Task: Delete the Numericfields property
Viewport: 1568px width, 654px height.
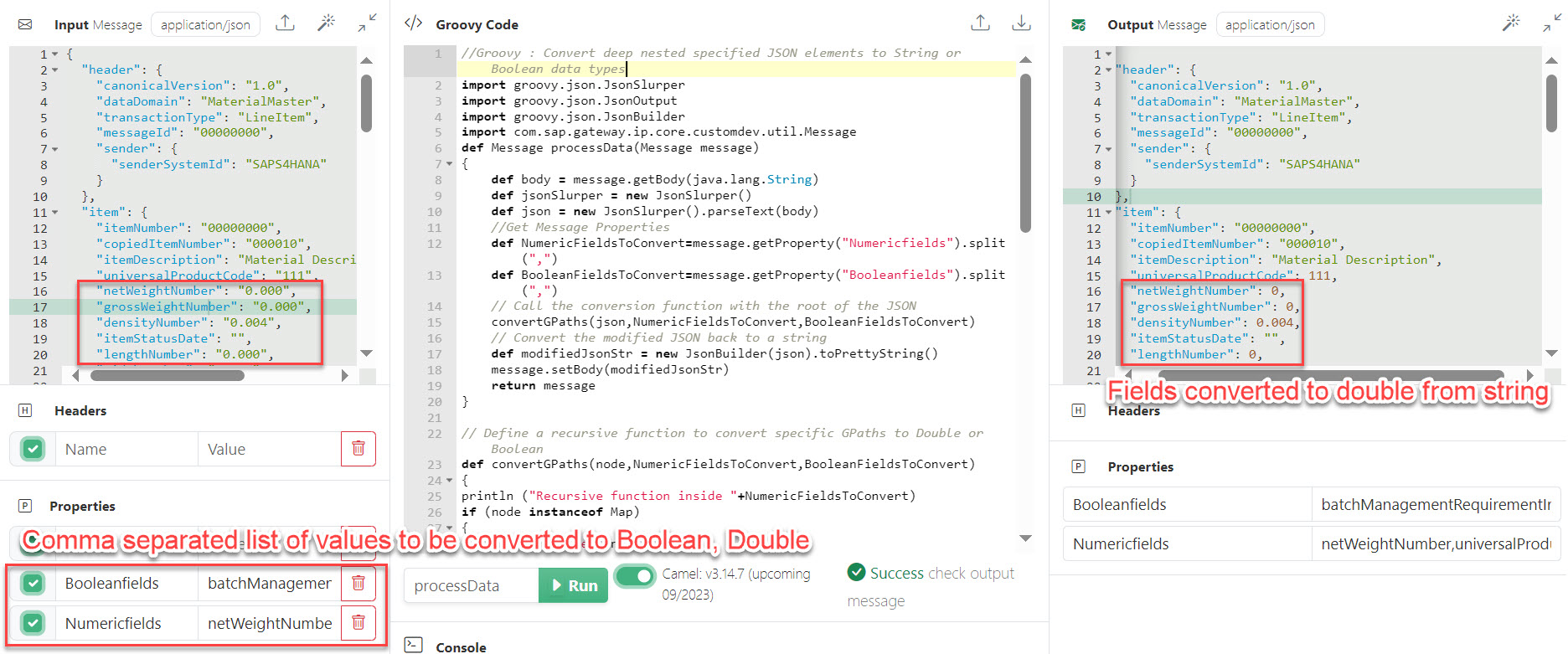Action: click(x=358, y=623)
